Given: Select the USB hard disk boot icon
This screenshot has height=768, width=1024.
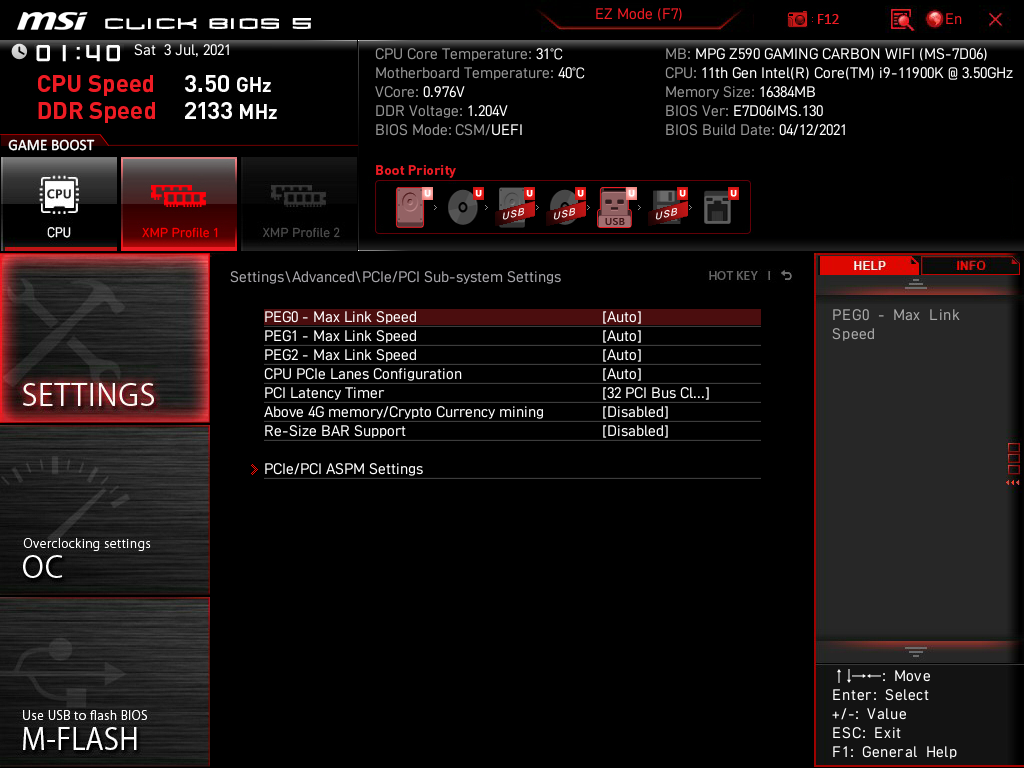Looking at the screenshot, I should point(515,207).
